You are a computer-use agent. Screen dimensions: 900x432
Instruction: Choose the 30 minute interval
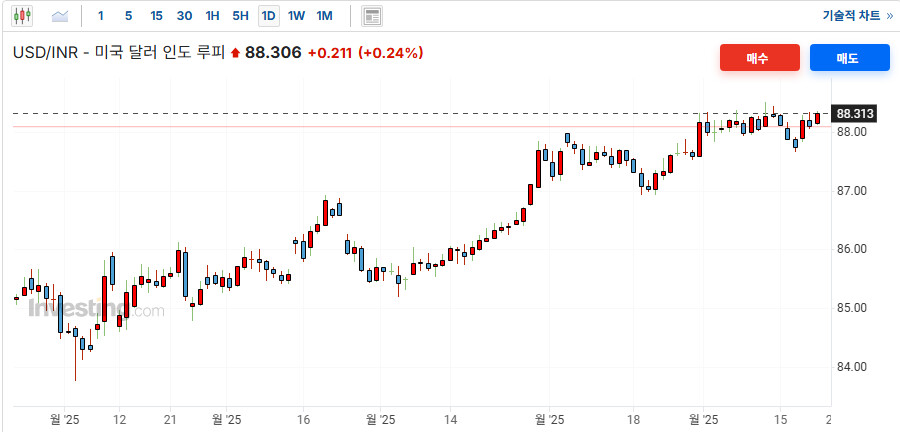coord(184,16)
